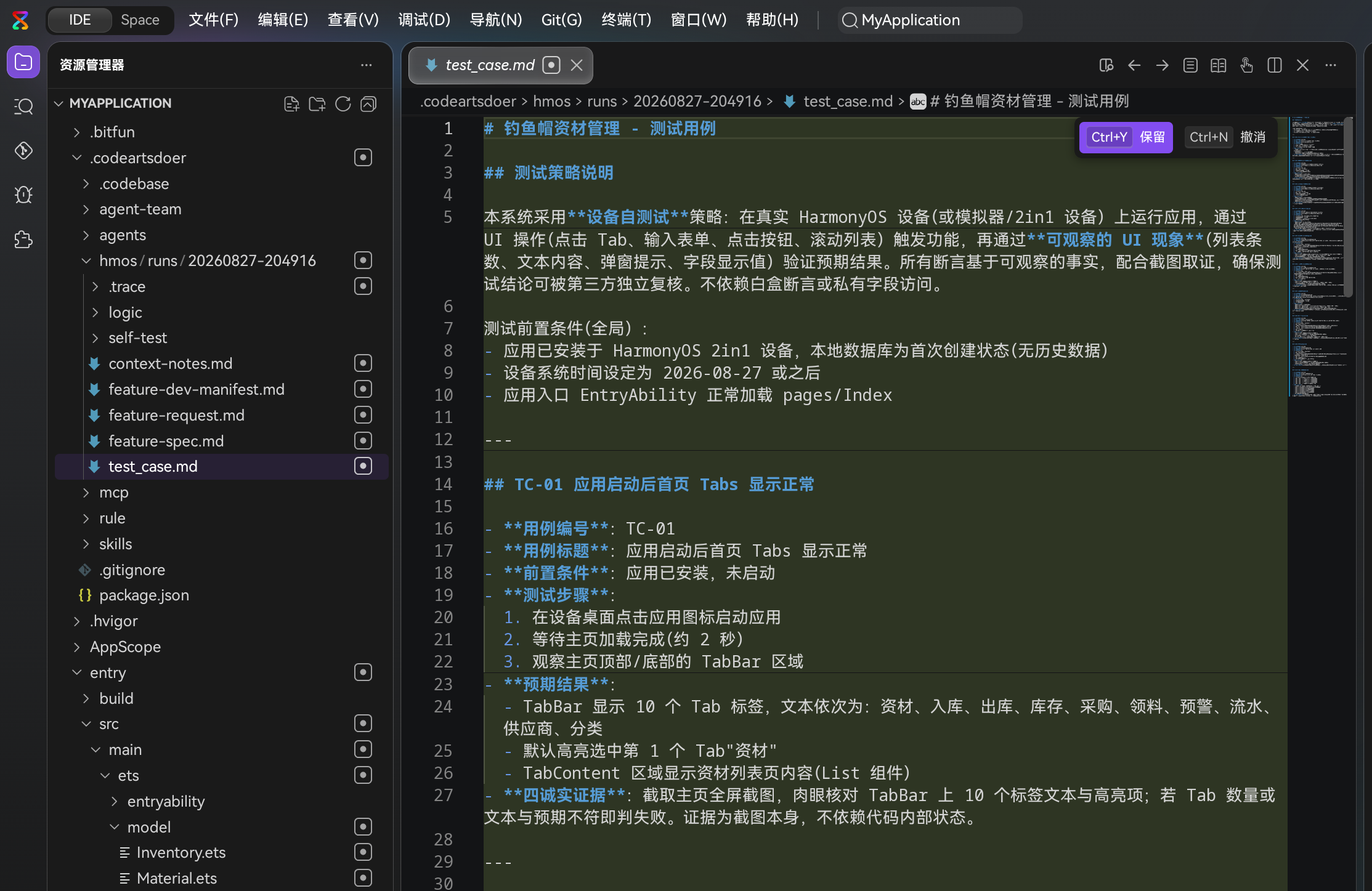Click New Folder icon in MYAPPLICATION header

(x=317, y=103)
